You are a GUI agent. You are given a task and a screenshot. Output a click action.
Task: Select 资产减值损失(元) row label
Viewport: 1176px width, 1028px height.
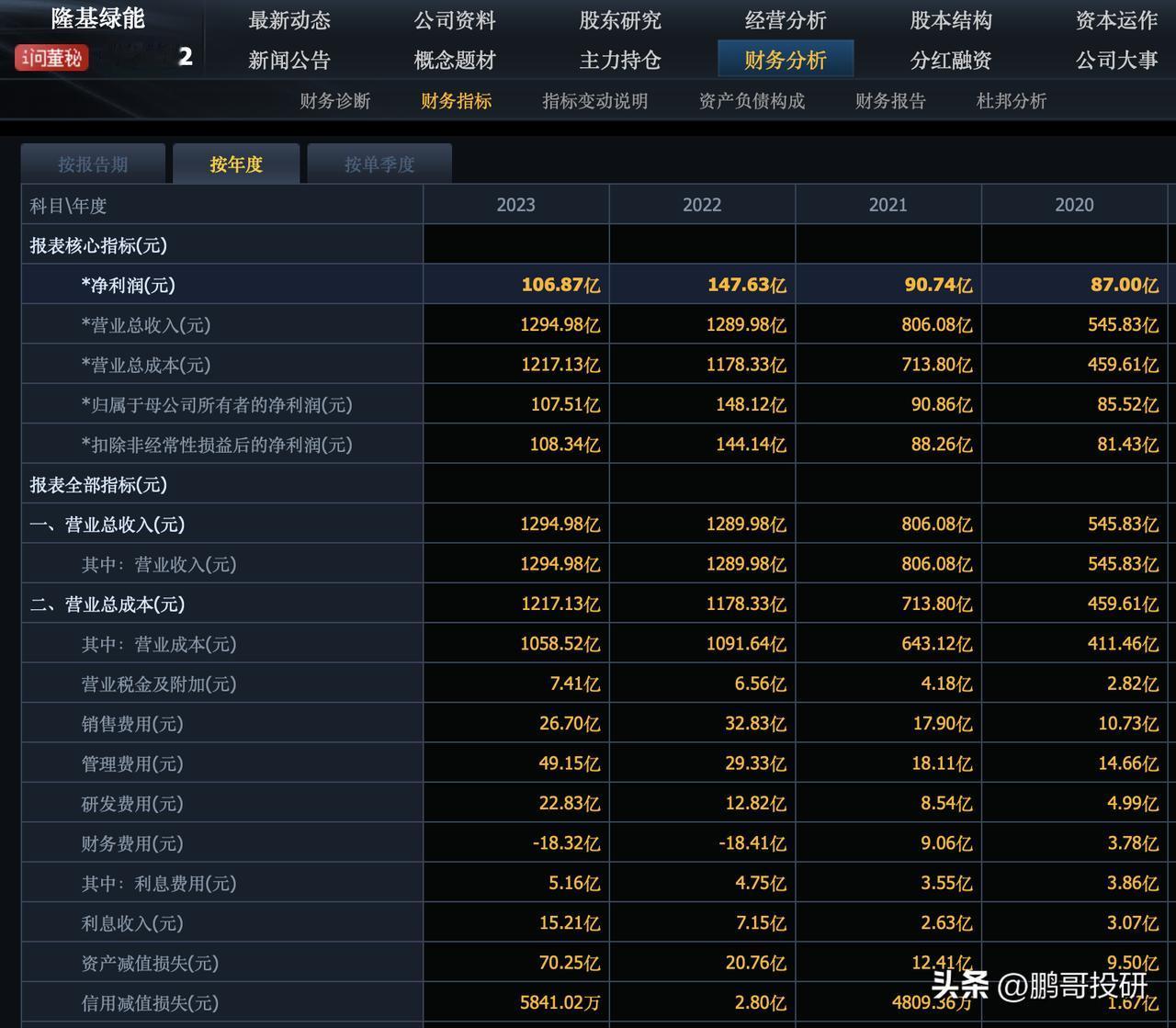[x=150, y=964]
